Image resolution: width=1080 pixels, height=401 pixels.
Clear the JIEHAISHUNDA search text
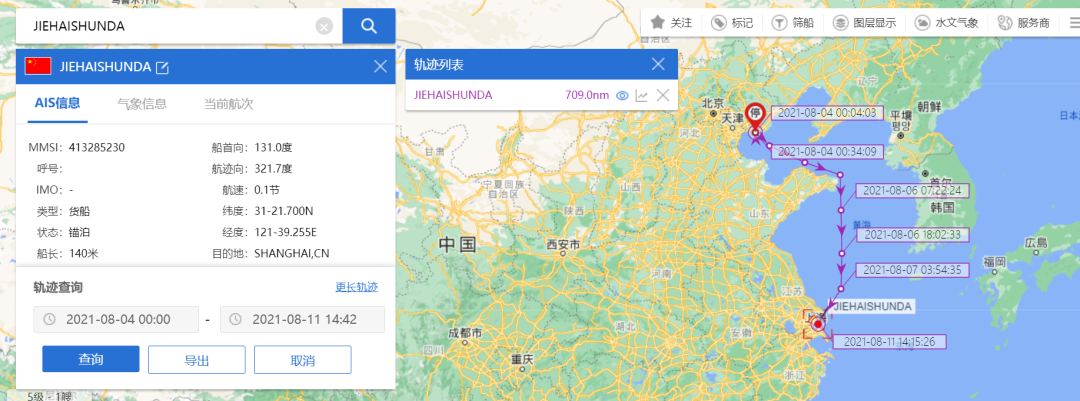point(324,27)
